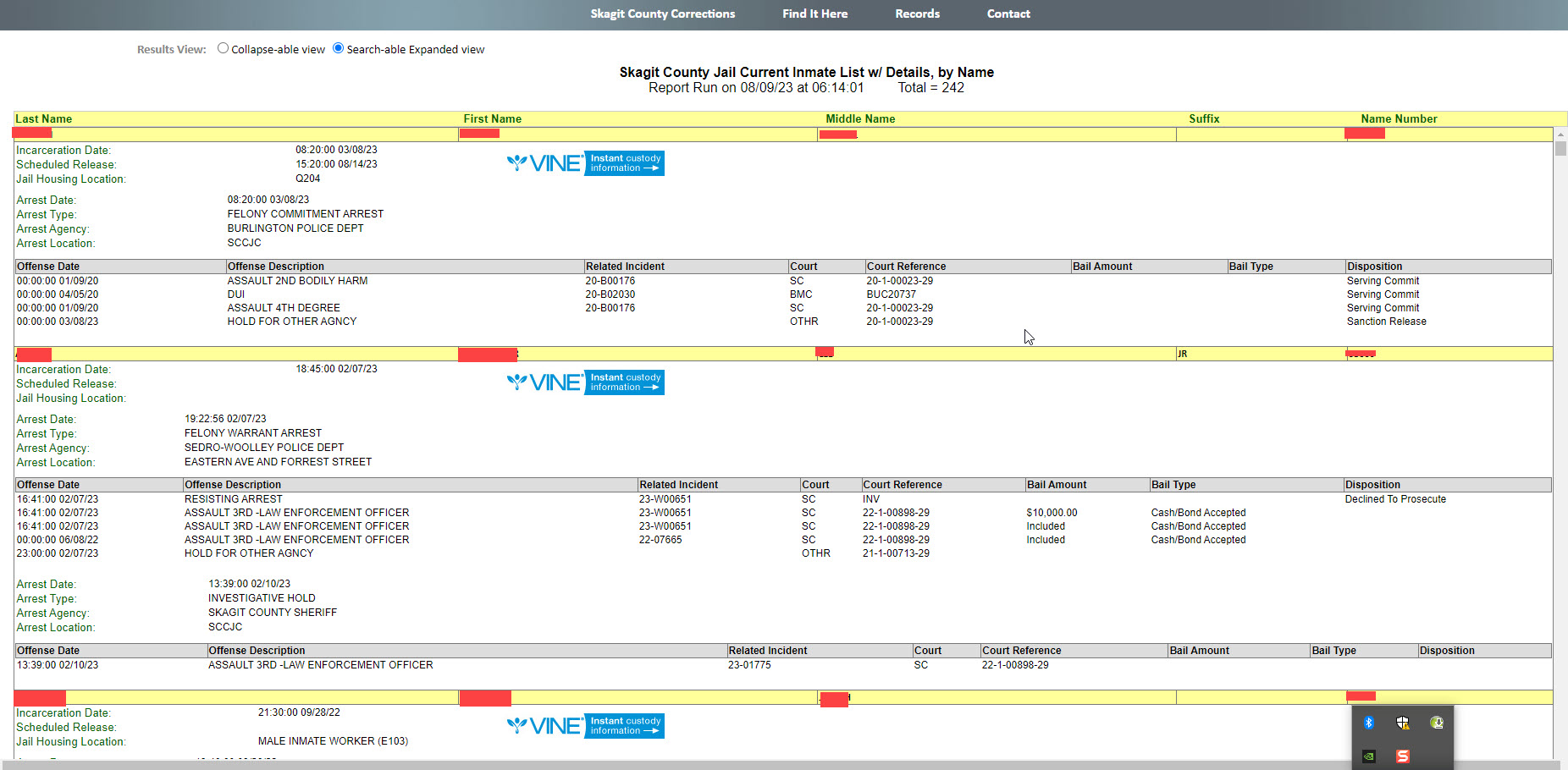
Task: Open the green update download tray icon
Action: tap(1437, 723)
